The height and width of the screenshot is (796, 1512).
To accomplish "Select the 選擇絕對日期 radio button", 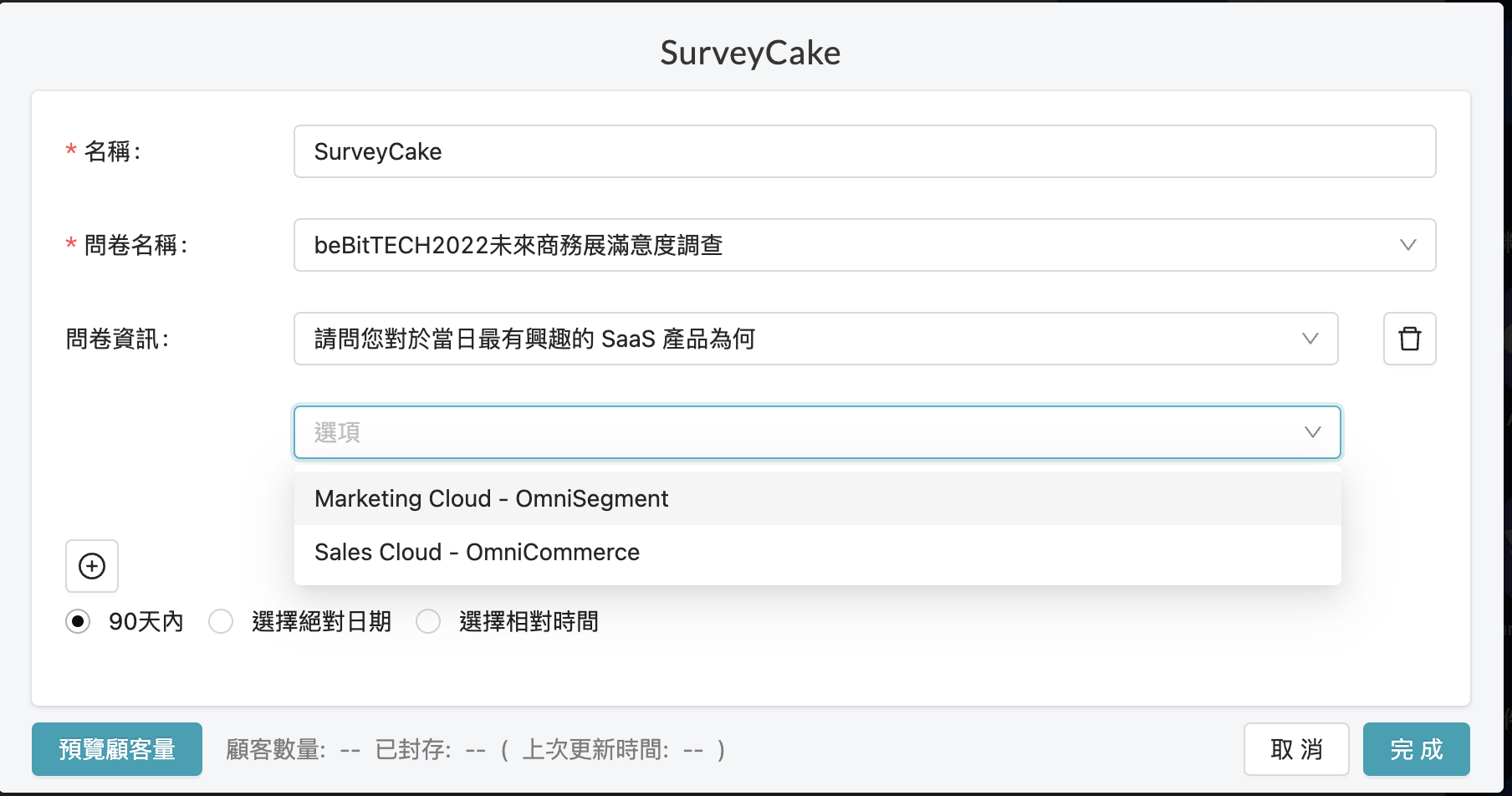I will coord(221,621).
